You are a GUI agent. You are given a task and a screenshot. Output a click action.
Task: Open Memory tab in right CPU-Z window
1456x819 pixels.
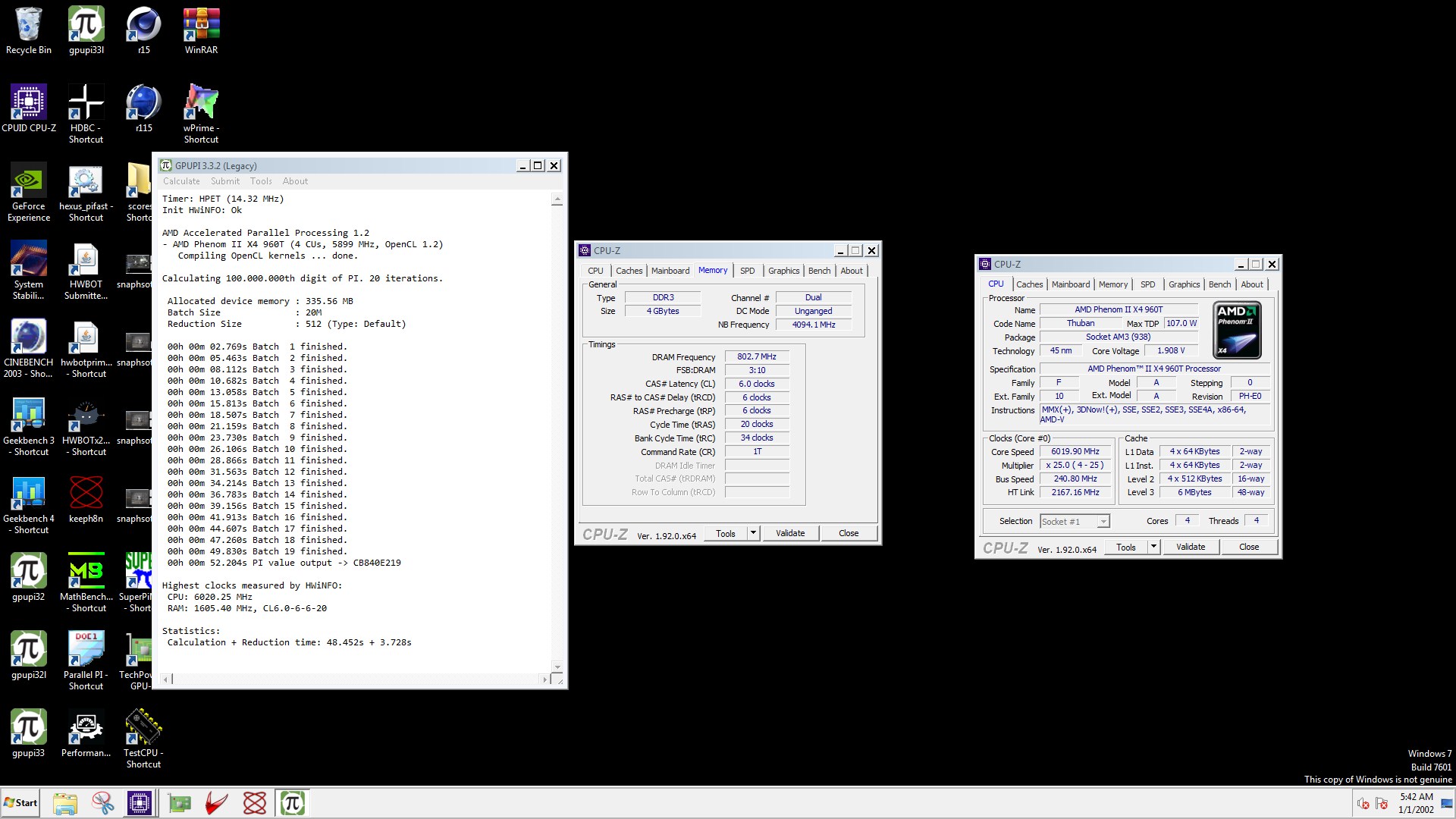(1113, 284)
